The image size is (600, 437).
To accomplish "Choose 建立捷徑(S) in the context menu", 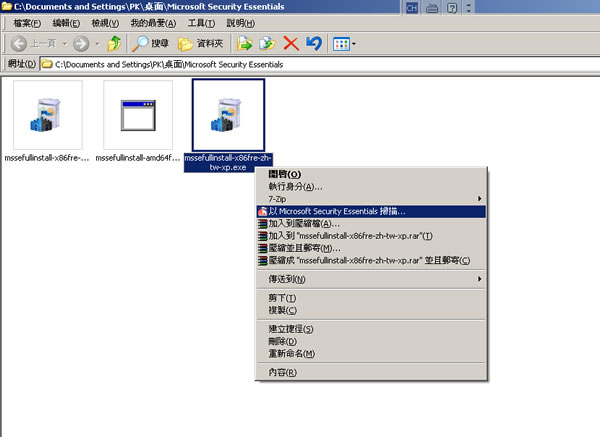I will [371, 329].
